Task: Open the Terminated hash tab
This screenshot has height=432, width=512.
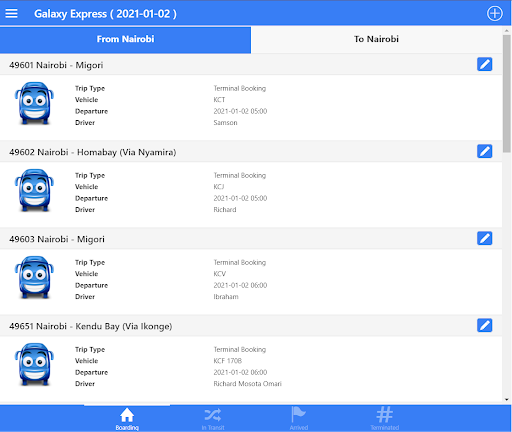Action: point(385,419)
